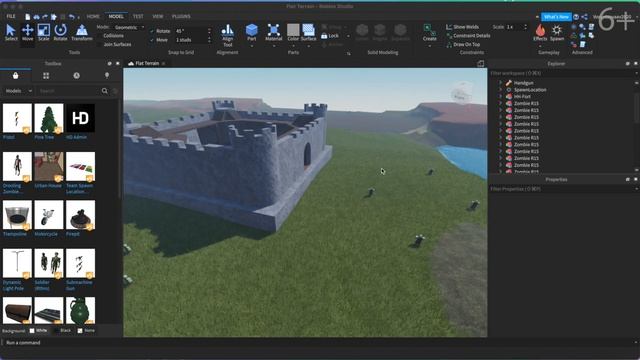Activate the Move tool
This screenshot has width=640, height=360.
(x=27, y=33)
